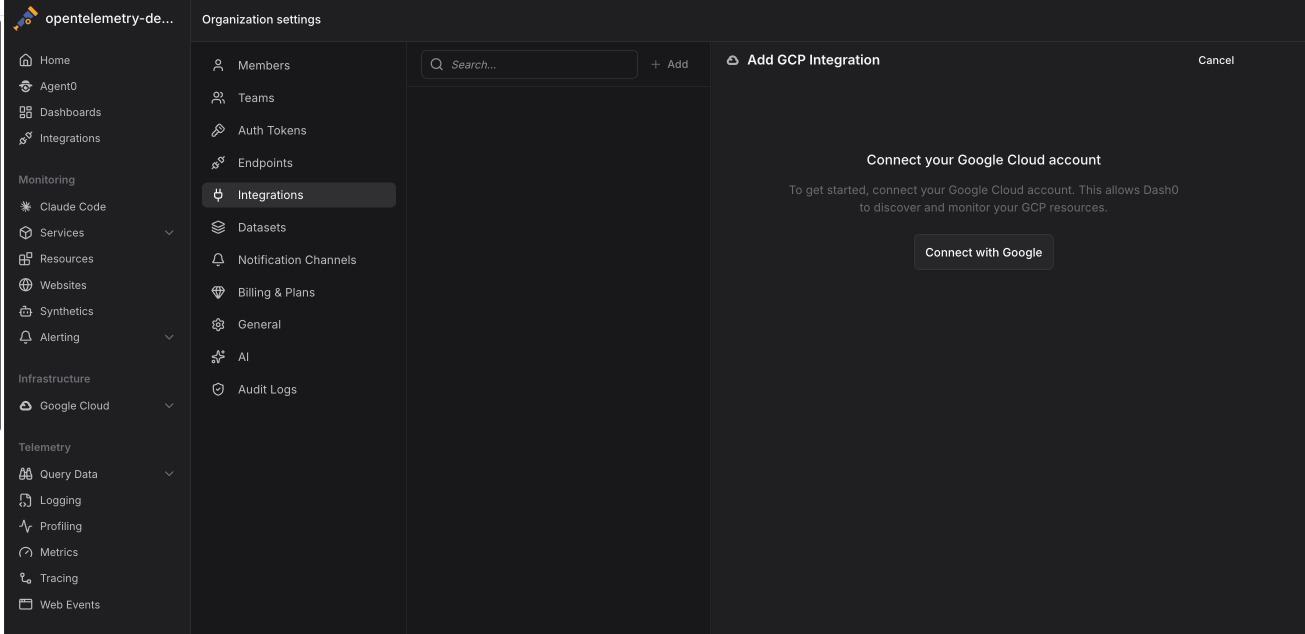Click the Teams people icon
The width and height of the screenshot is (1305, 634).
point(218,98)
